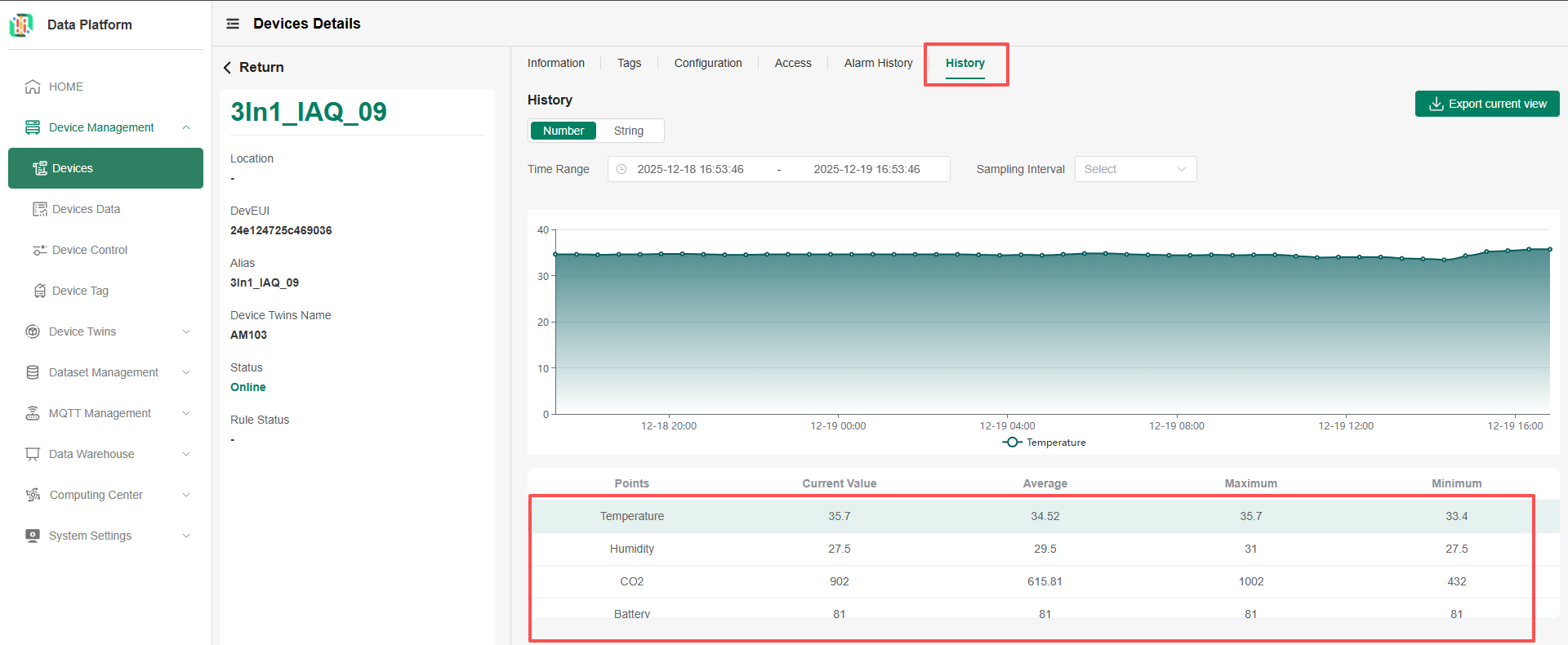
Task: Click the clock icon in Time Range
Action: (x=621, y=169)
